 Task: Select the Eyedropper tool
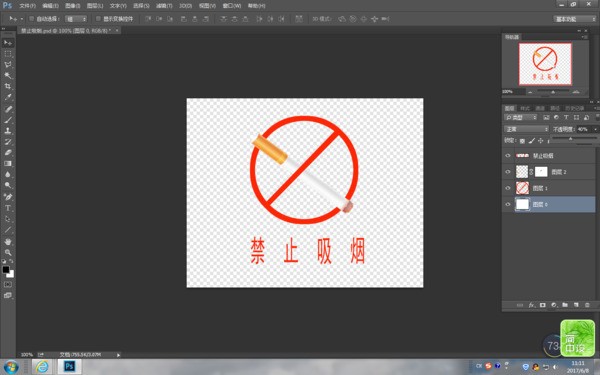[8, 98]
